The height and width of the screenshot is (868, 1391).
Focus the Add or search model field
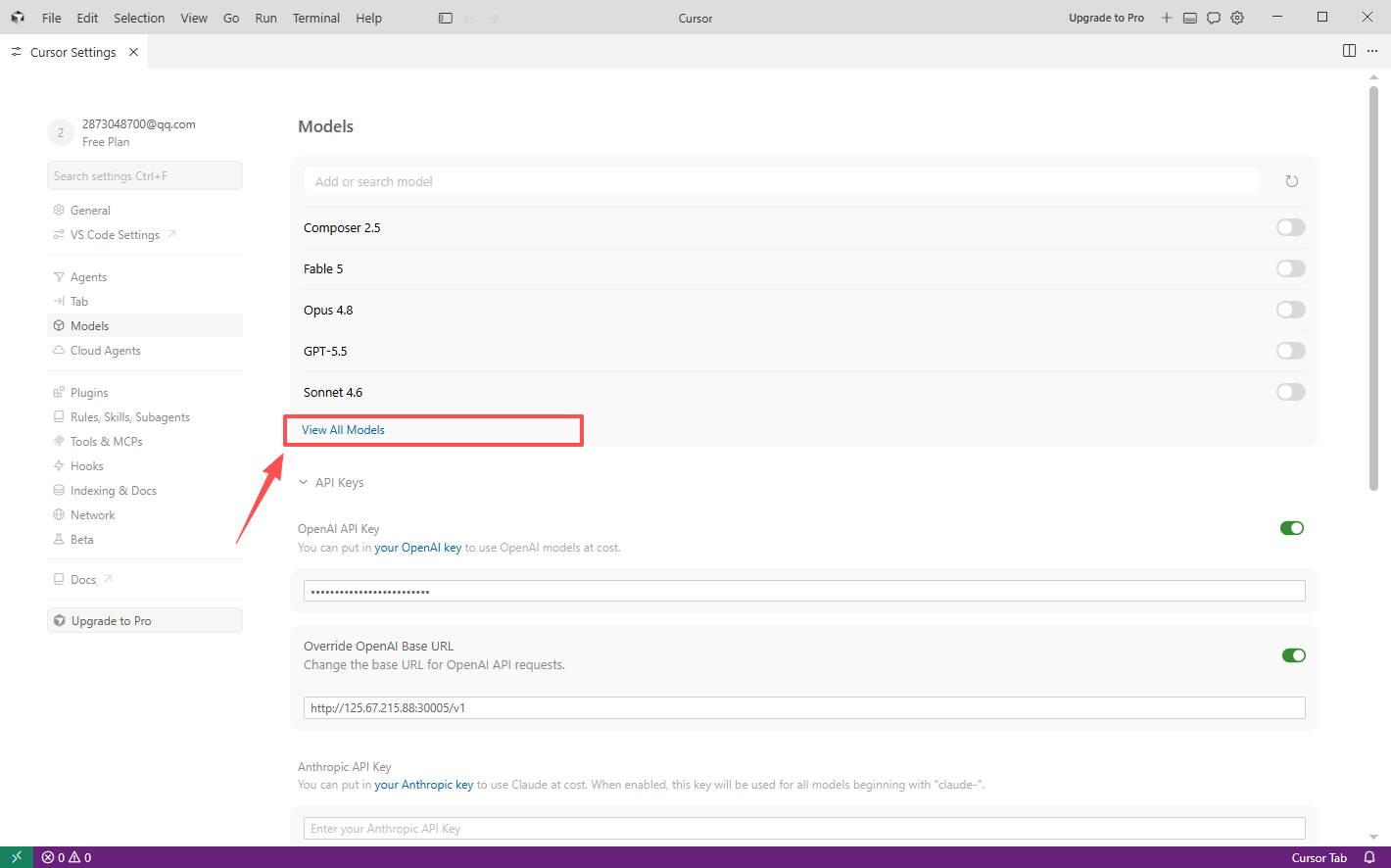[781, 181]
